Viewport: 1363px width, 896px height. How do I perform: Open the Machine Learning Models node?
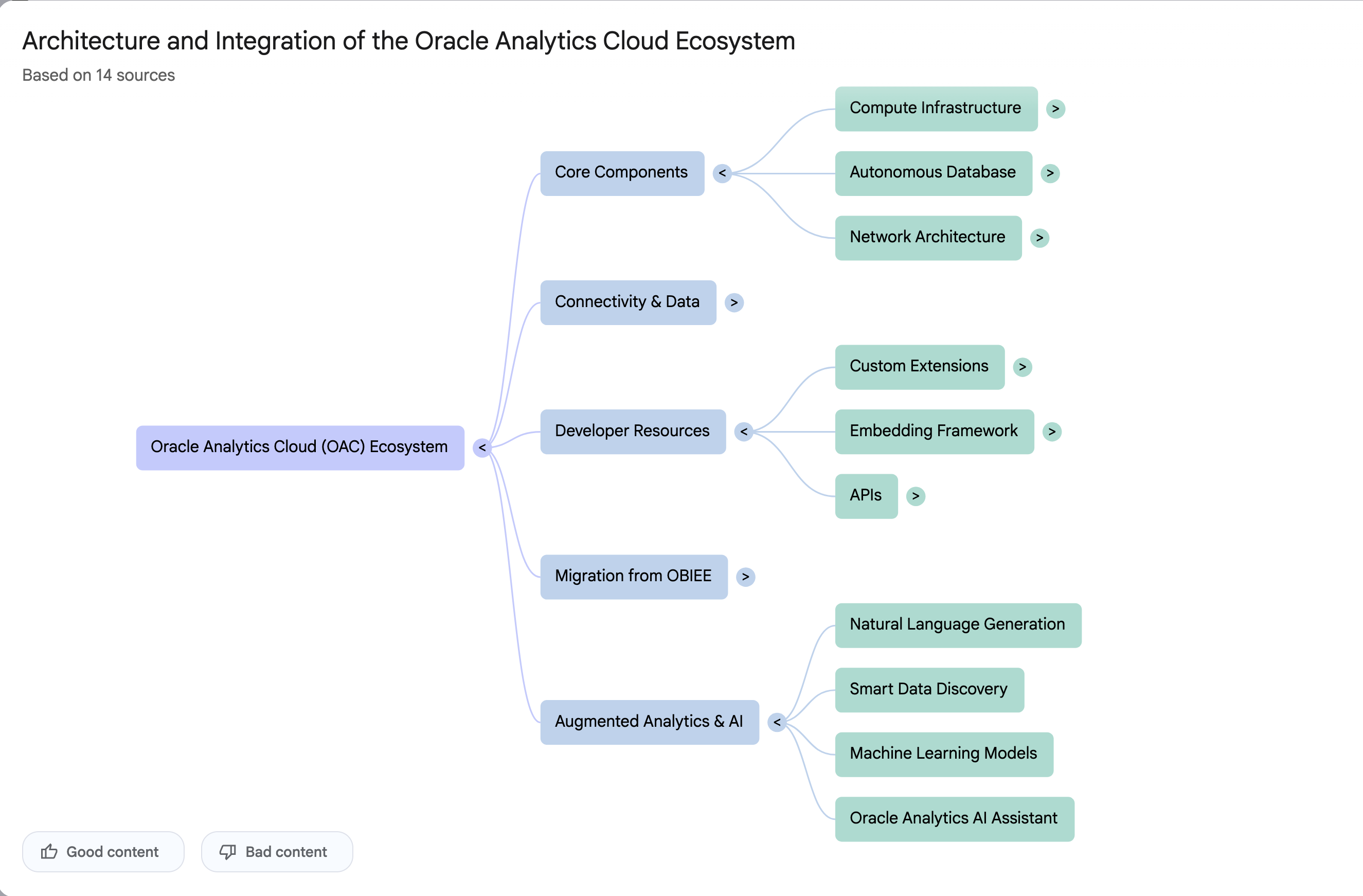click(x=943, y=754)
